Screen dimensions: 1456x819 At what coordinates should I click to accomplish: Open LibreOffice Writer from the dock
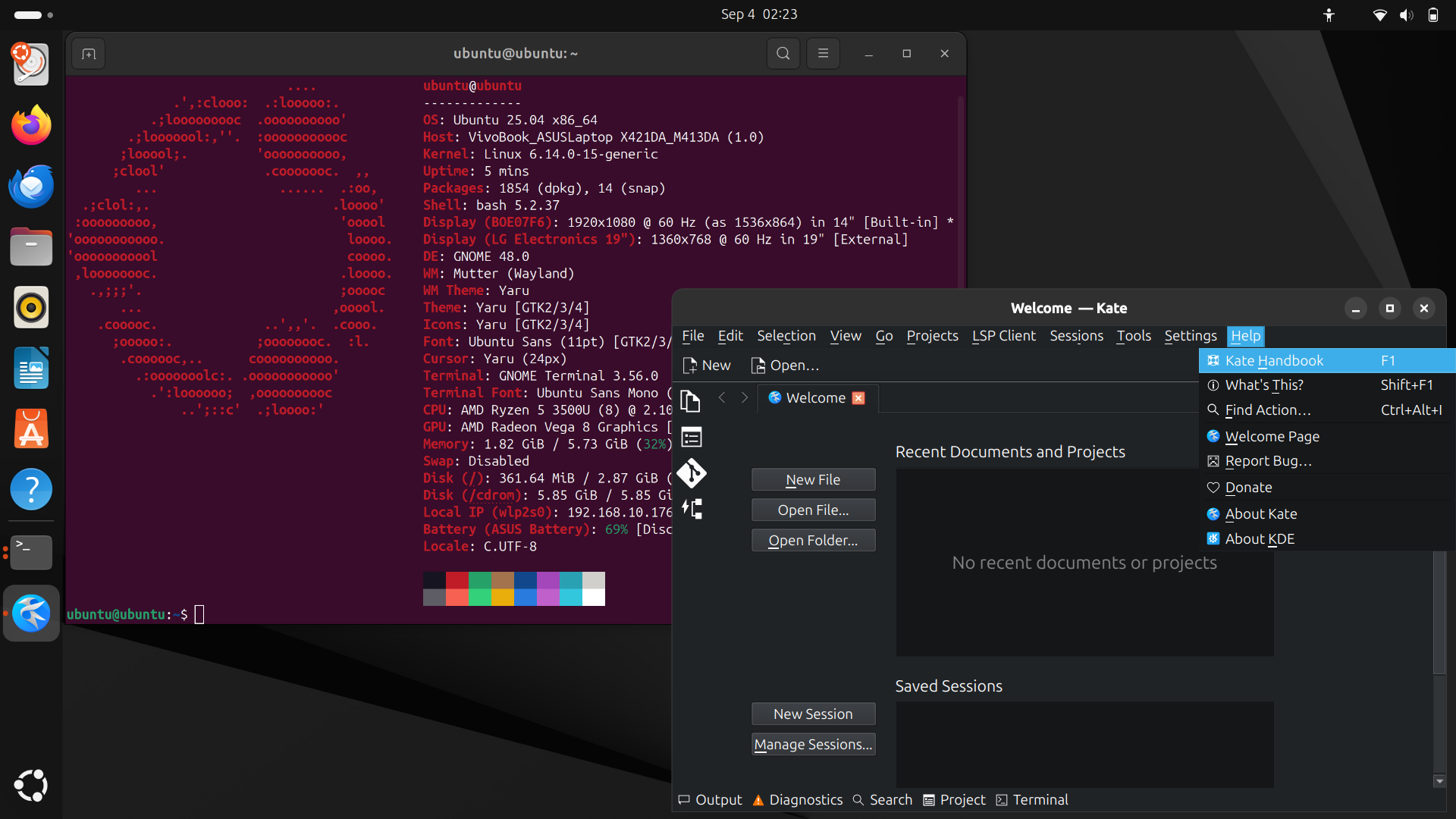[31, 369]
